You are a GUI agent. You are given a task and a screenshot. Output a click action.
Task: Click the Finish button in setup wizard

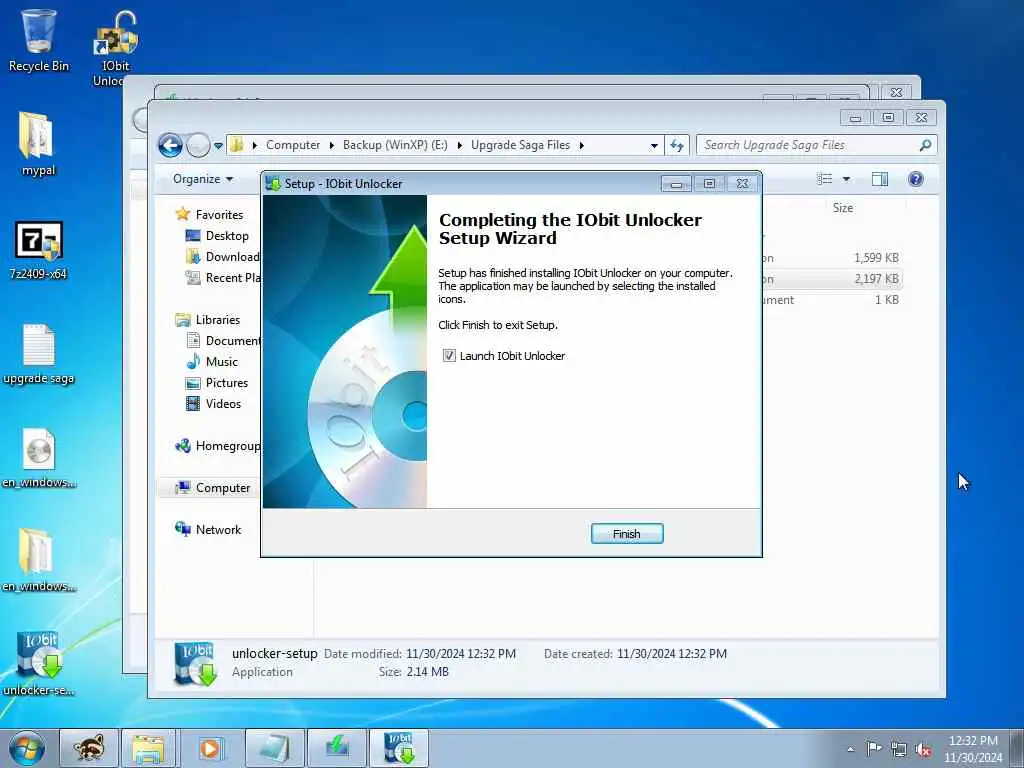point(626,534)
